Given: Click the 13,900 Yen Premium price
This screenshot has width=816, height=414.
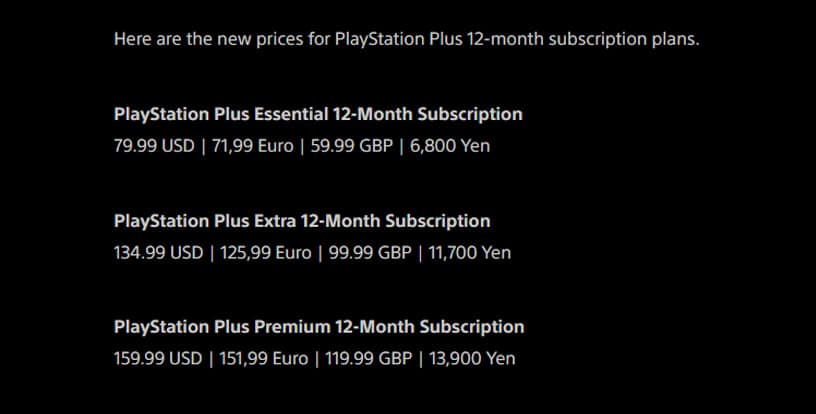Looking at the screenshot, I should [x=474, y=358].
